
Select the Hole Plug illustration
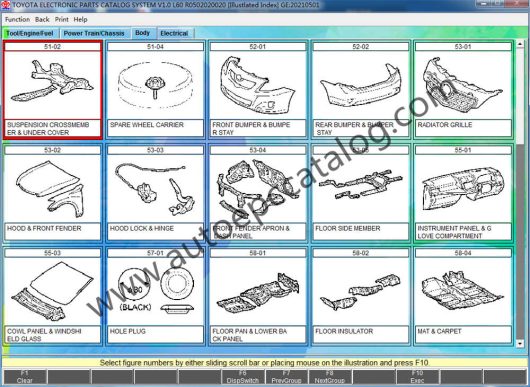(155, 291)
